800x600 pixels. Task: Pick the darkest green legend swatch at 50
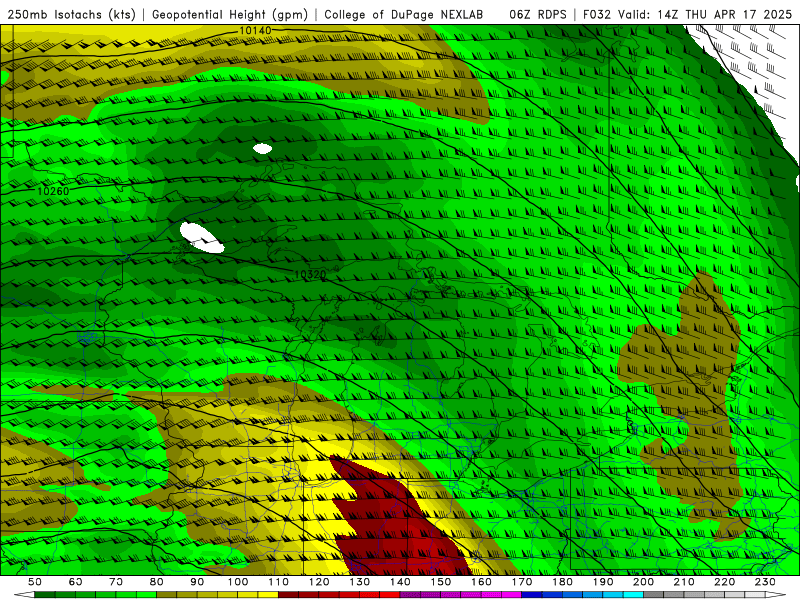coord(45,595)
